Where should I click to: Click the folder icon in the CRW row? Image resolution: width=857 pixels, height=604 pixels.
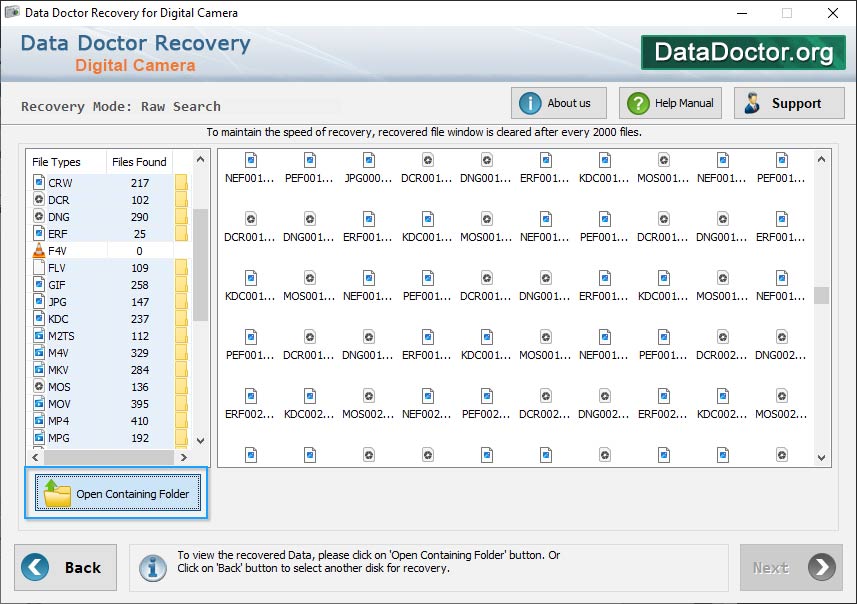pyautogui.click(x=181, y=183)
